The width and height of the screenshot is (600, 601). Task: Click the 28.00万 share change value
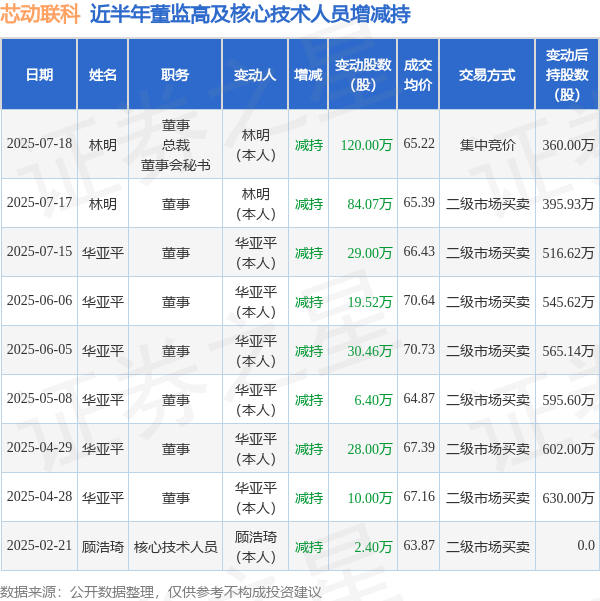pyautogui.click(x=370, y=450)
